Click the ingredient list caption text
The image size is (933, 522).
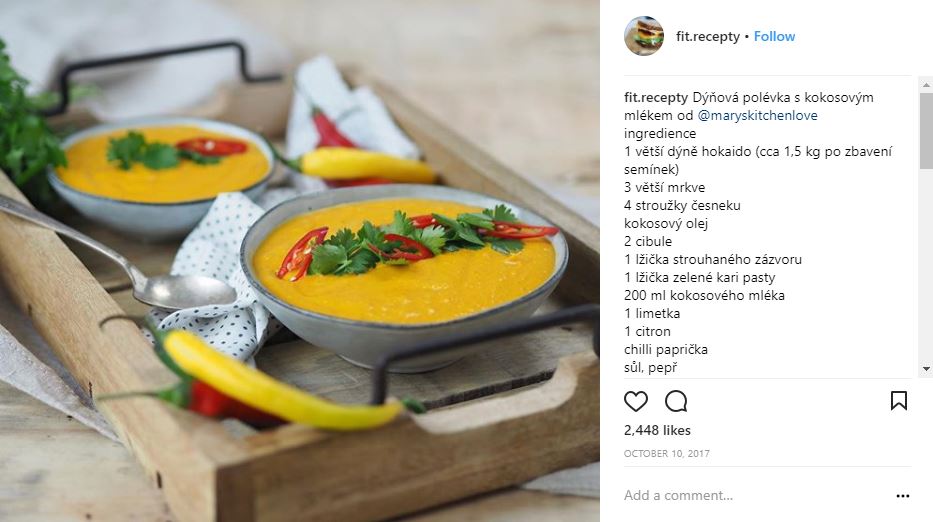tap(758, 251)
